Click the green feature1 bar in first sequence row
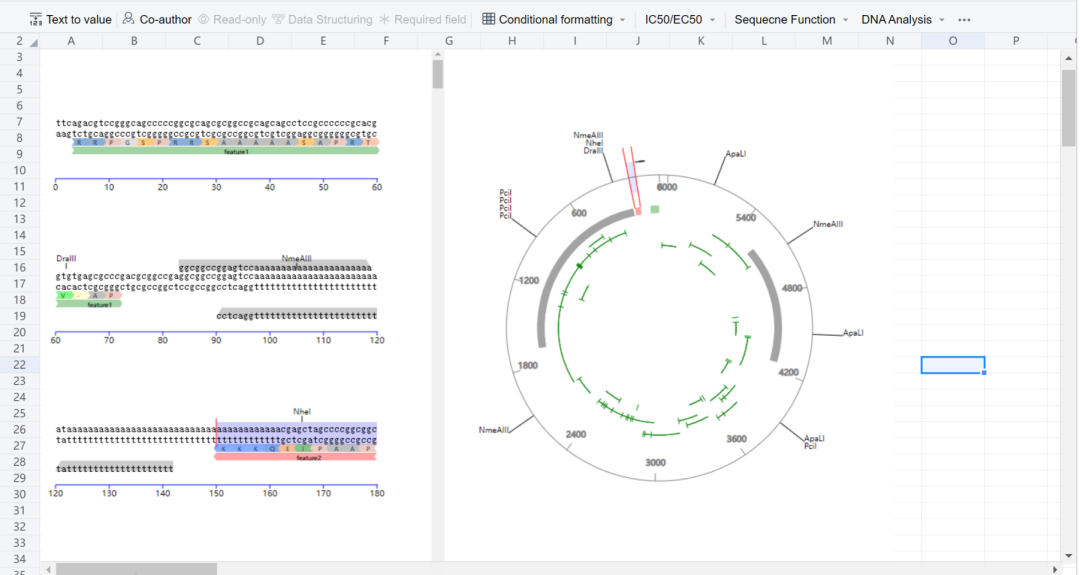The height and width of the screenshot is (575, 1080). click(x=225, y=151)
